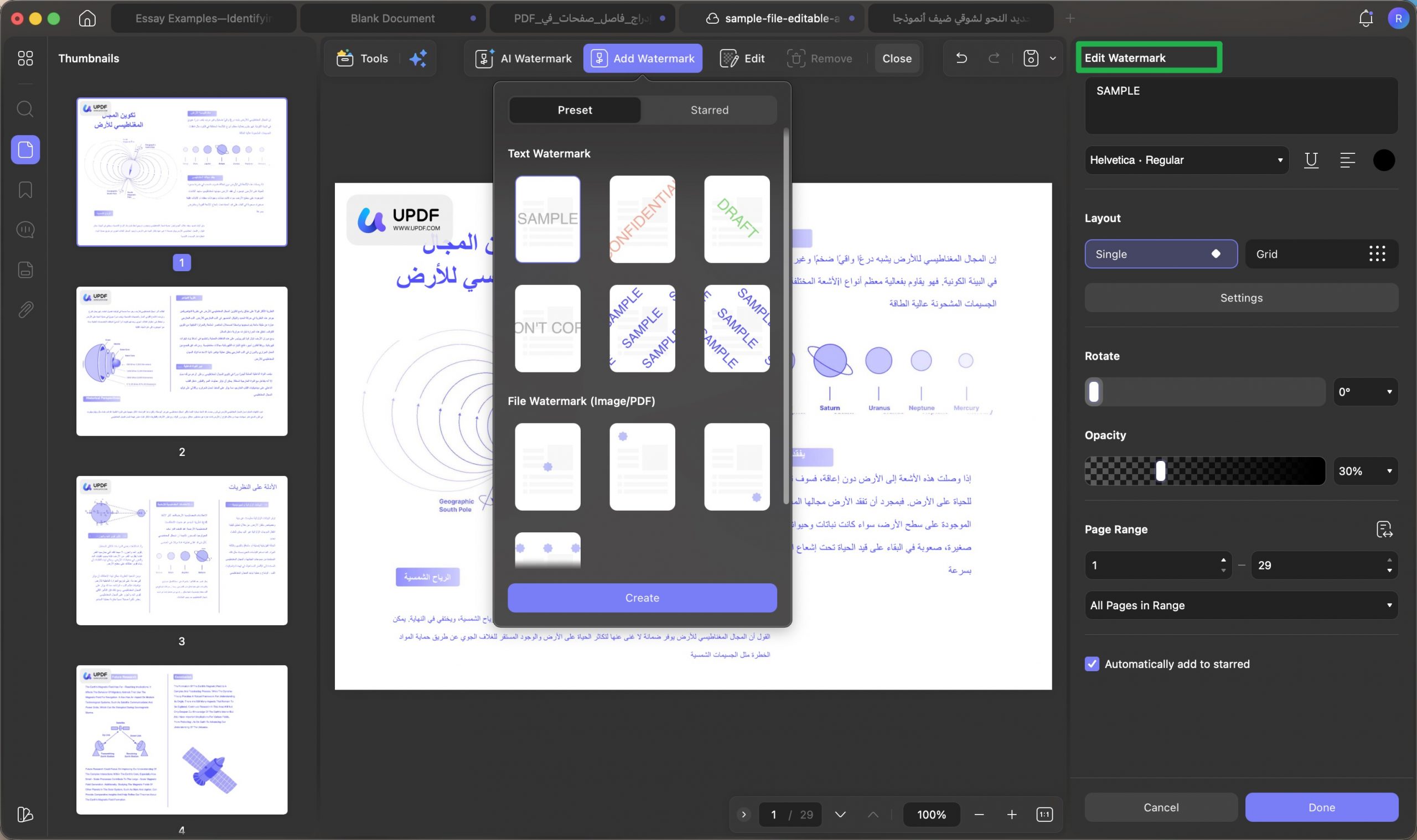Viewport: 1417px width, 840px height.
Task: Redo the last action
Action: point(994,58)
